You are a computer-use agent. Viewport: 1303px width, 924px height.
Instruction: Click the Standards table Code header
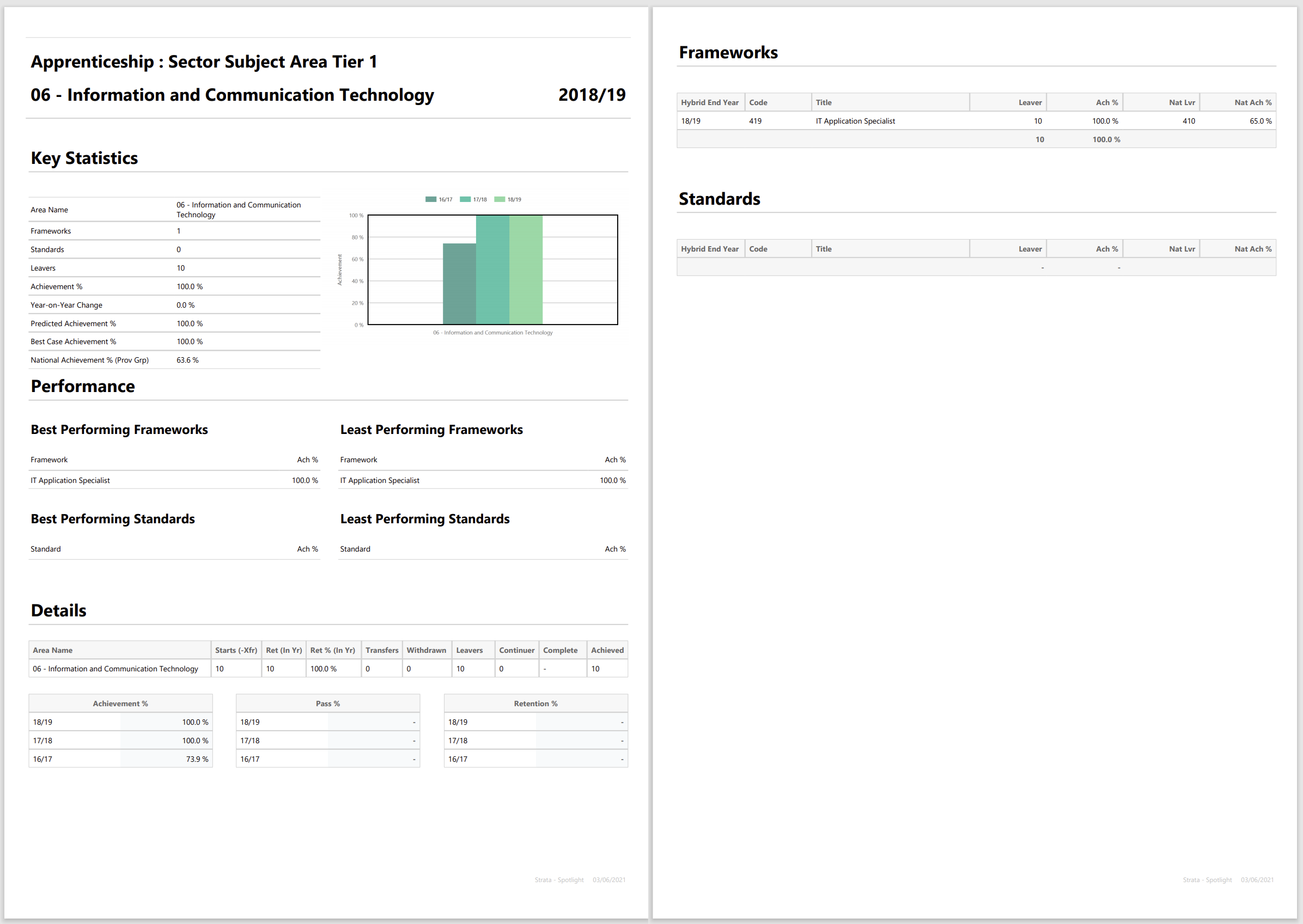[758, 249]
